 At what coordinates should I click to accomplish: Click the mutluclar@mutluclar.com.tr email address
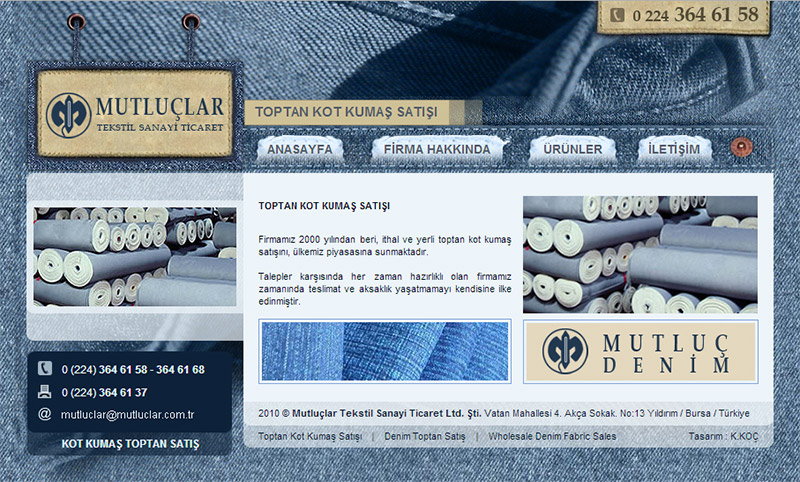point(127,414)
